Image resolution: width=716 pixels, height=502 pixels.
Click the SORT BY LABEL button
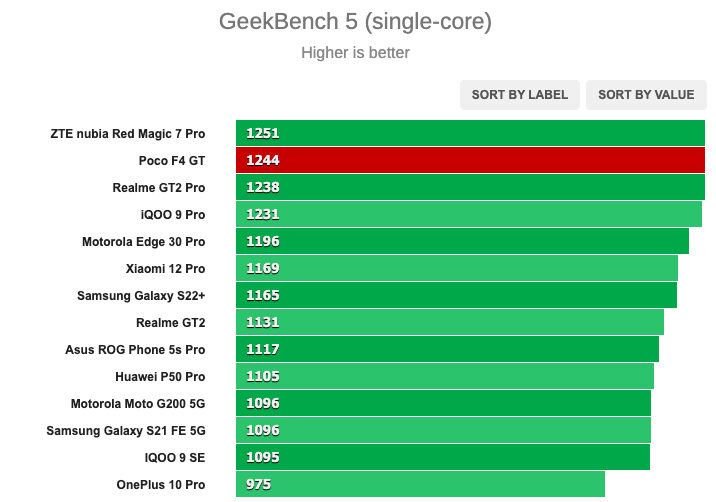point(520,95)
